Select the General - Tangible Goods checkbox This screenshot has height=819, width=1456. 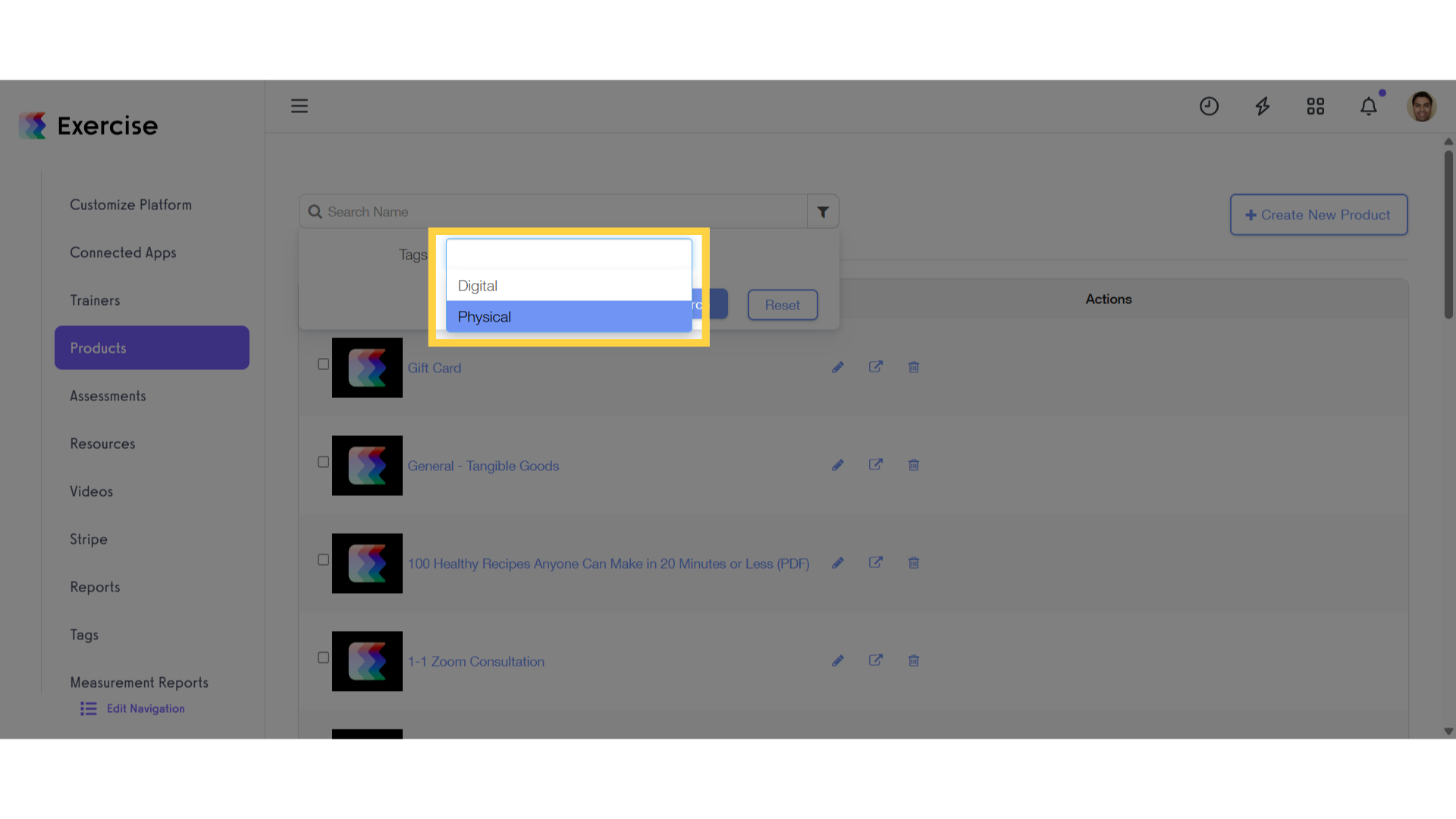coord(323,462)
